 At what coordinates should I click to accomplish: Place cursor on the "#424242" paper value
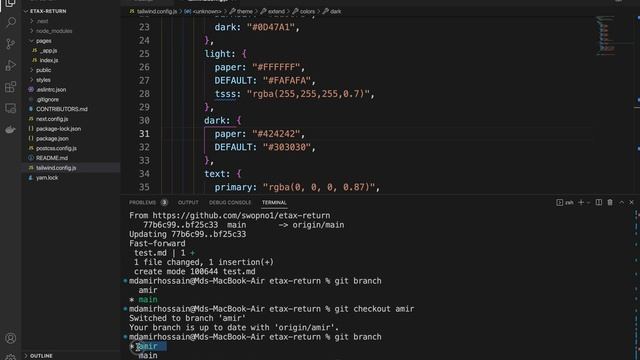276,134
